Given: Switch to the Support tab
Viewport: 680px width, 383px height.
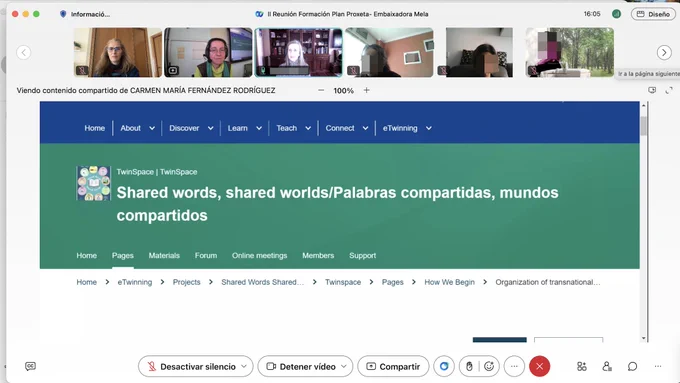Looking at the screenshot, I should click(363, 255).
